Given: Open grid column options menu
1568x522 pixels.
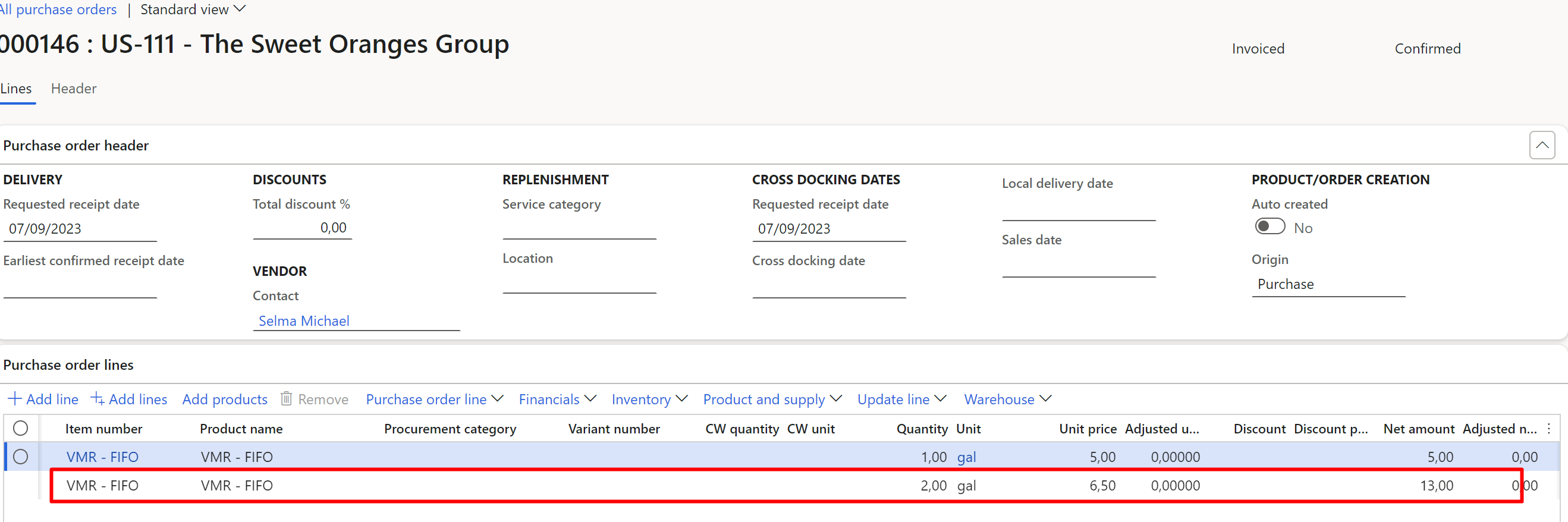Looking at the screenshot, I should pos(1549,429).
